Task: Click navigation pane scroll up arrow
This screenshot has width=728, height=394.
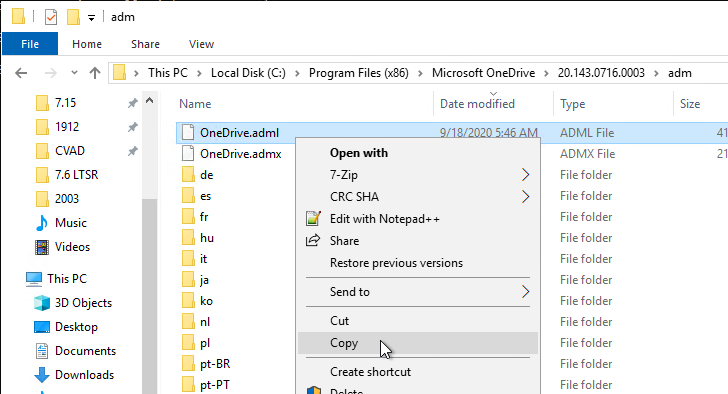Action: click(x=150, y=100)
